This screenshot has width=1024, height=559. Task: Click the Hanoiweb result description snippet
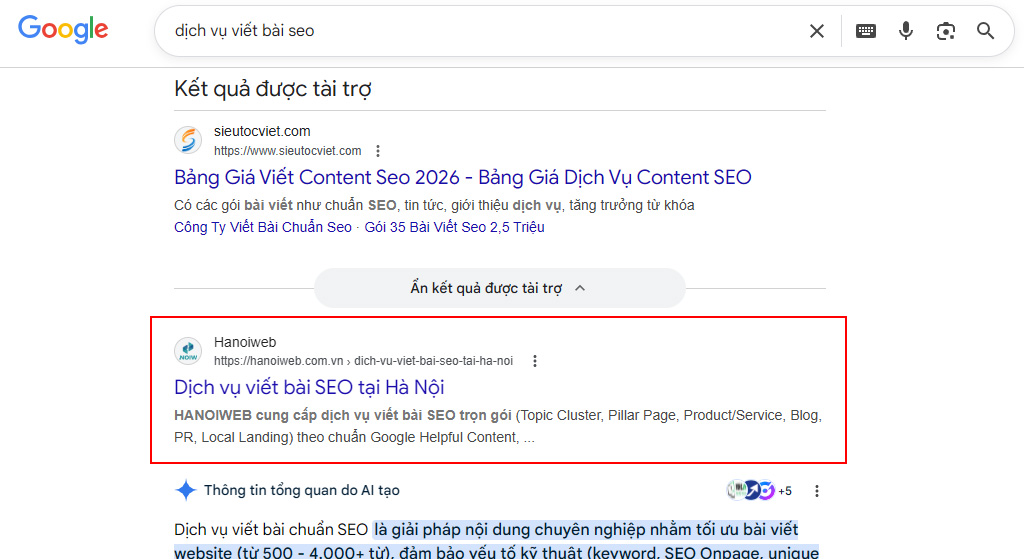click(x=498, y=426)
